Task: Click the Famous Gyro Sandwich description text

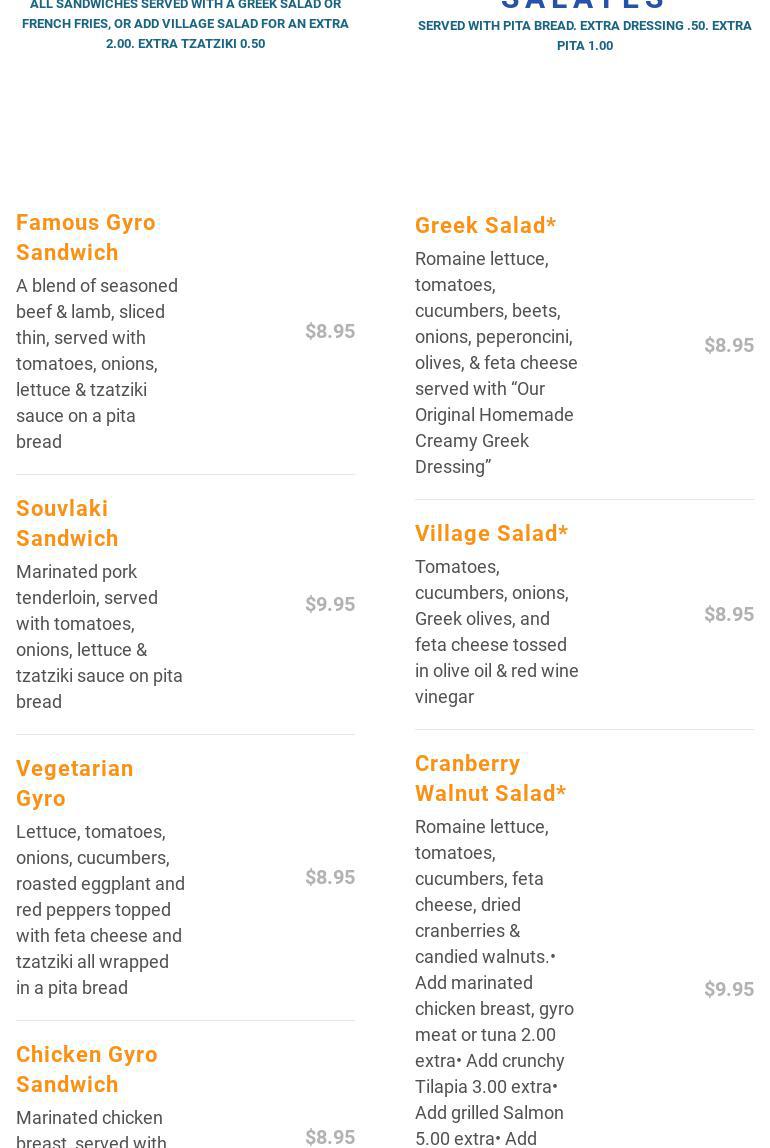Action: (x=97, y=363)
